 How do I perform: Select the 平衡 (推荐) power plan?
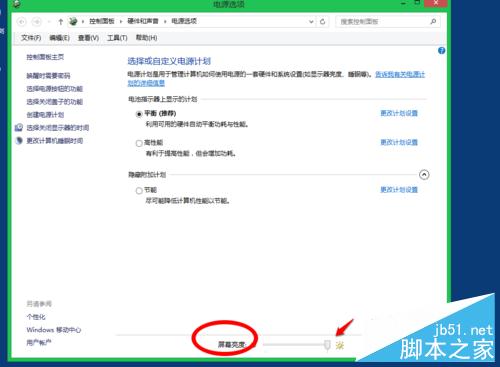point(139,114)
